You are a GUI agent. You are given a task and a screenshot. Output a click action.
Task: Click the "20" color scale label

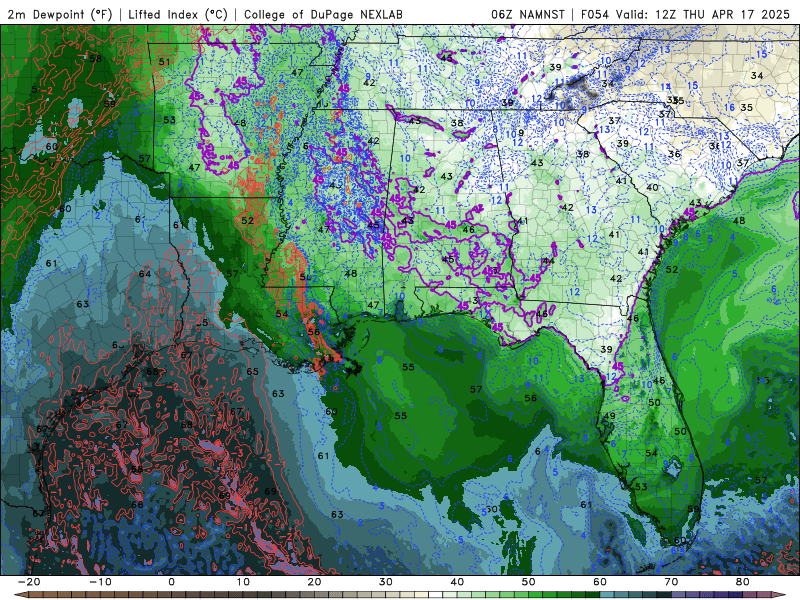(314, 582)
